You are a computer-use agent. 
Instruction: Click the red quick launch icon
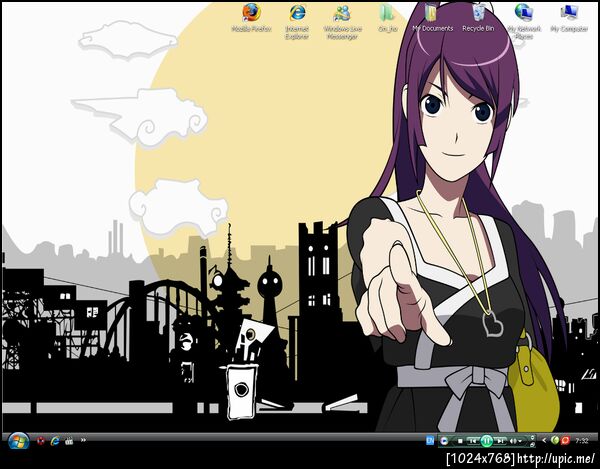[x=41, y=441]
